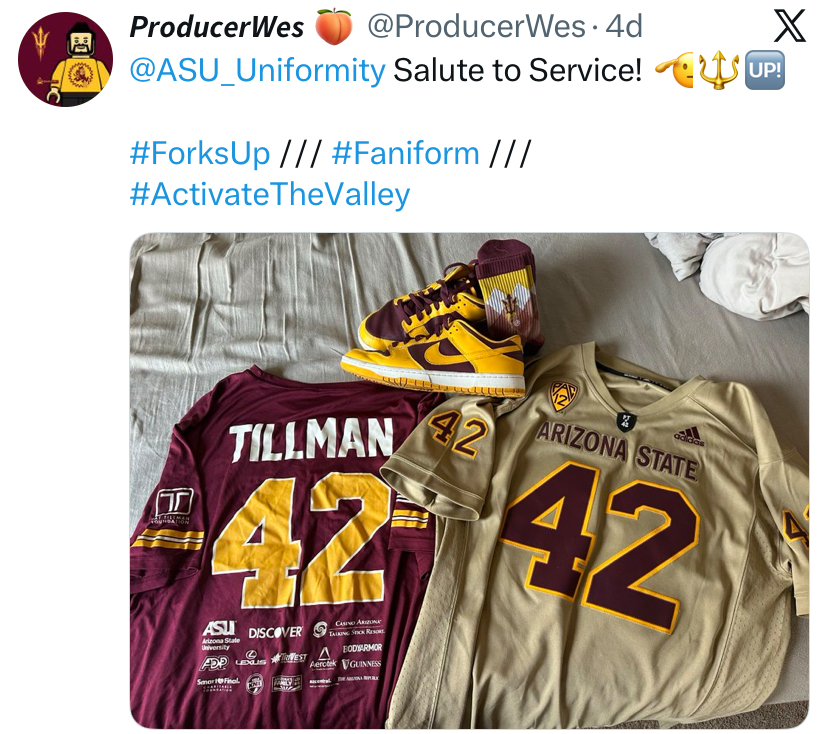Click the blue UP! emoji
Viewport: 828px width, 734px height.
765,71
